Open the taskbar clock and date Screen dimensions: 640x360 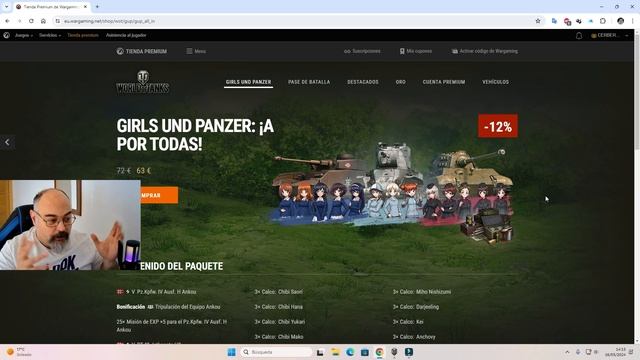click(x=615, y=352)
